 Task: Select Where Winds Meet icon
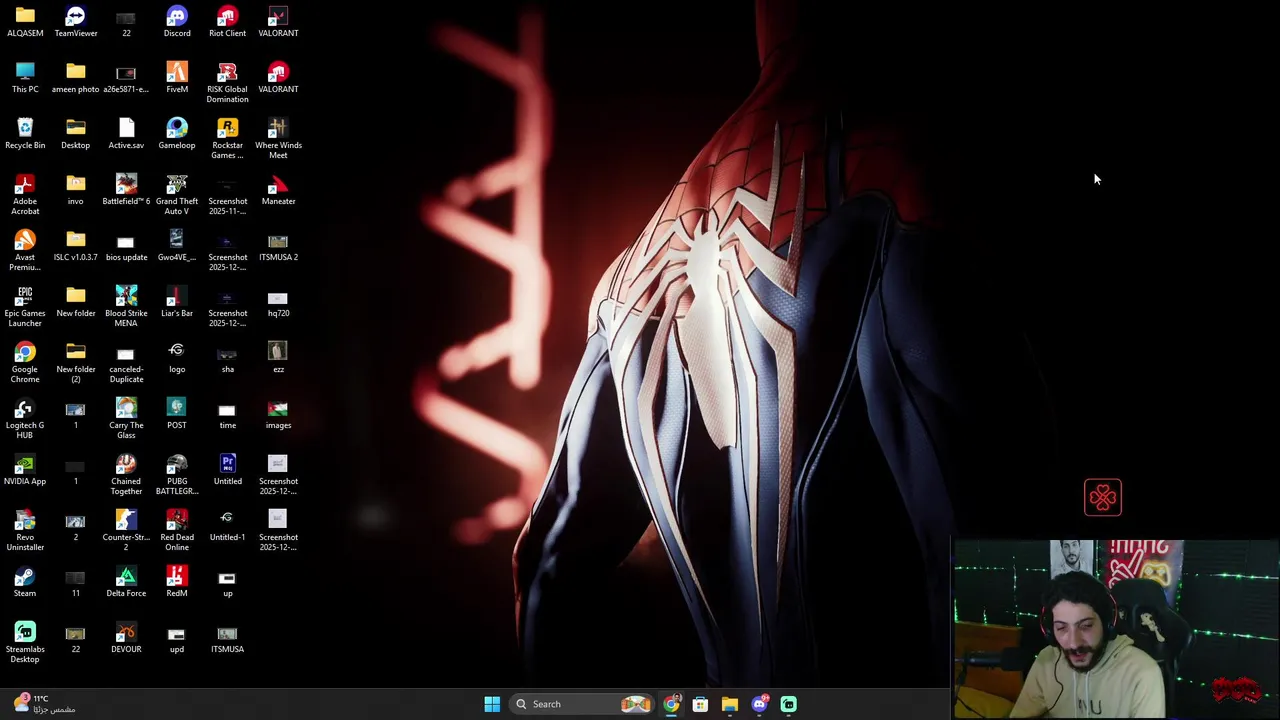click(278, 139)
